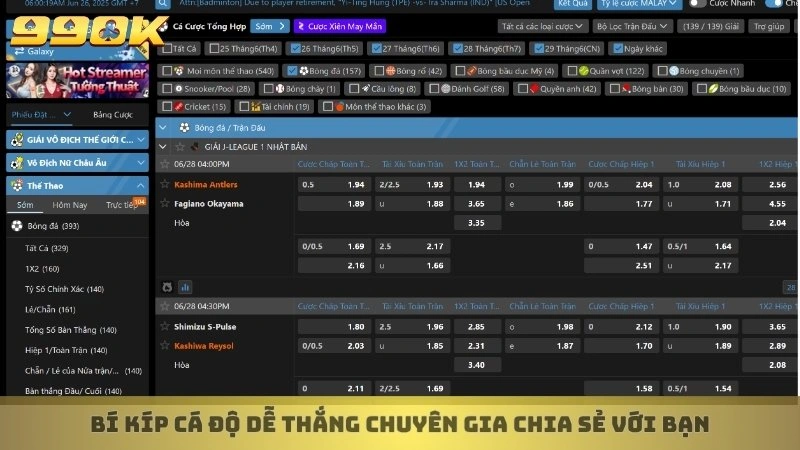Check the Tất Cả date checkbox
This screenshot has width=800, height=450.
coord(166,48)
